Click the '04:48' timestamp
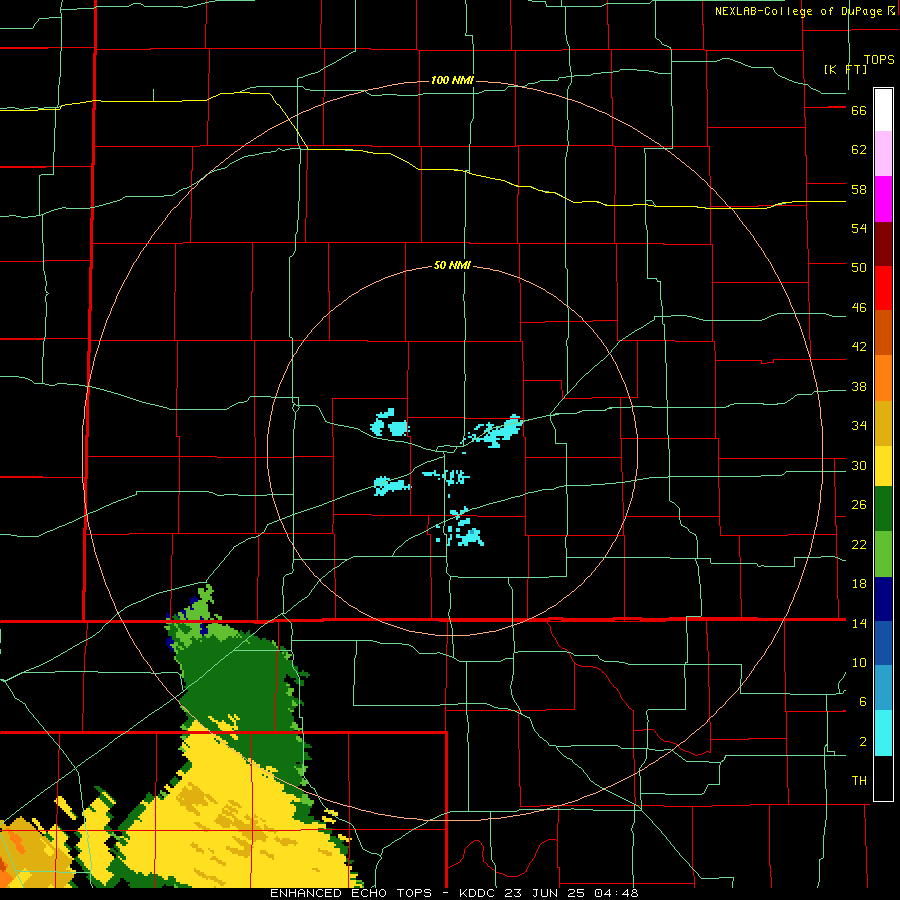Screen dimensions: 900x900 pyautogui.click(x=614, y=893)
